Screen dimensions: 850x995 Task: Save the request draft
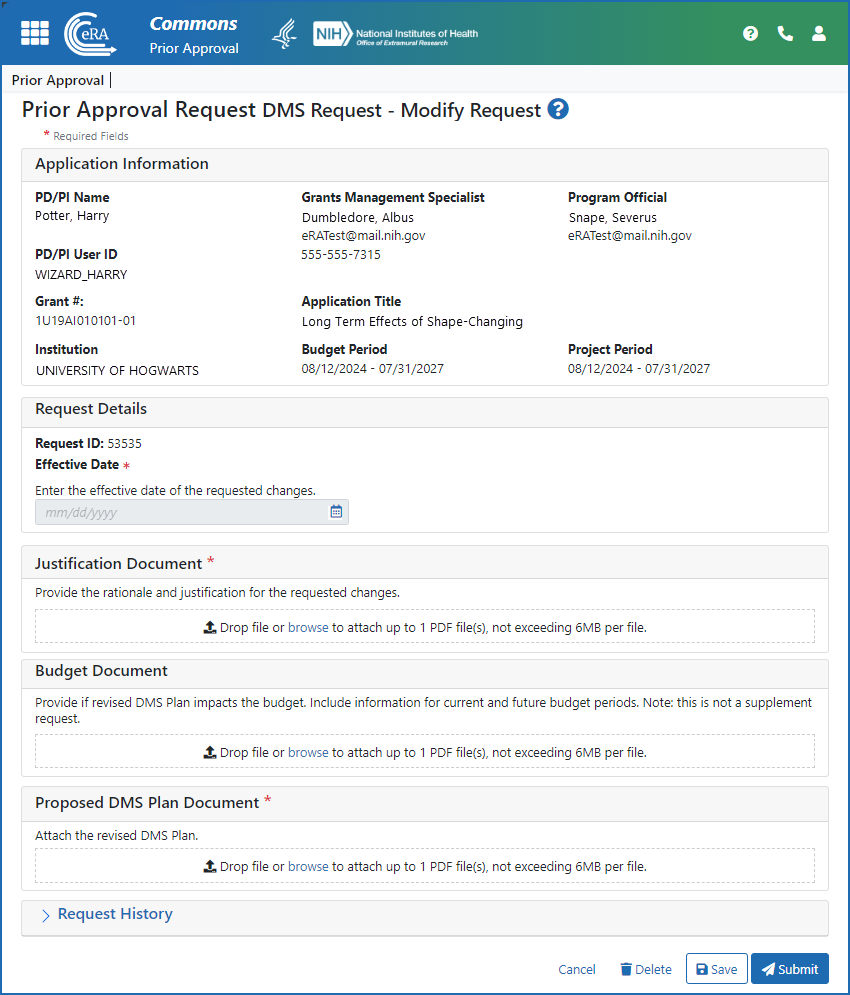coord(716,968)
